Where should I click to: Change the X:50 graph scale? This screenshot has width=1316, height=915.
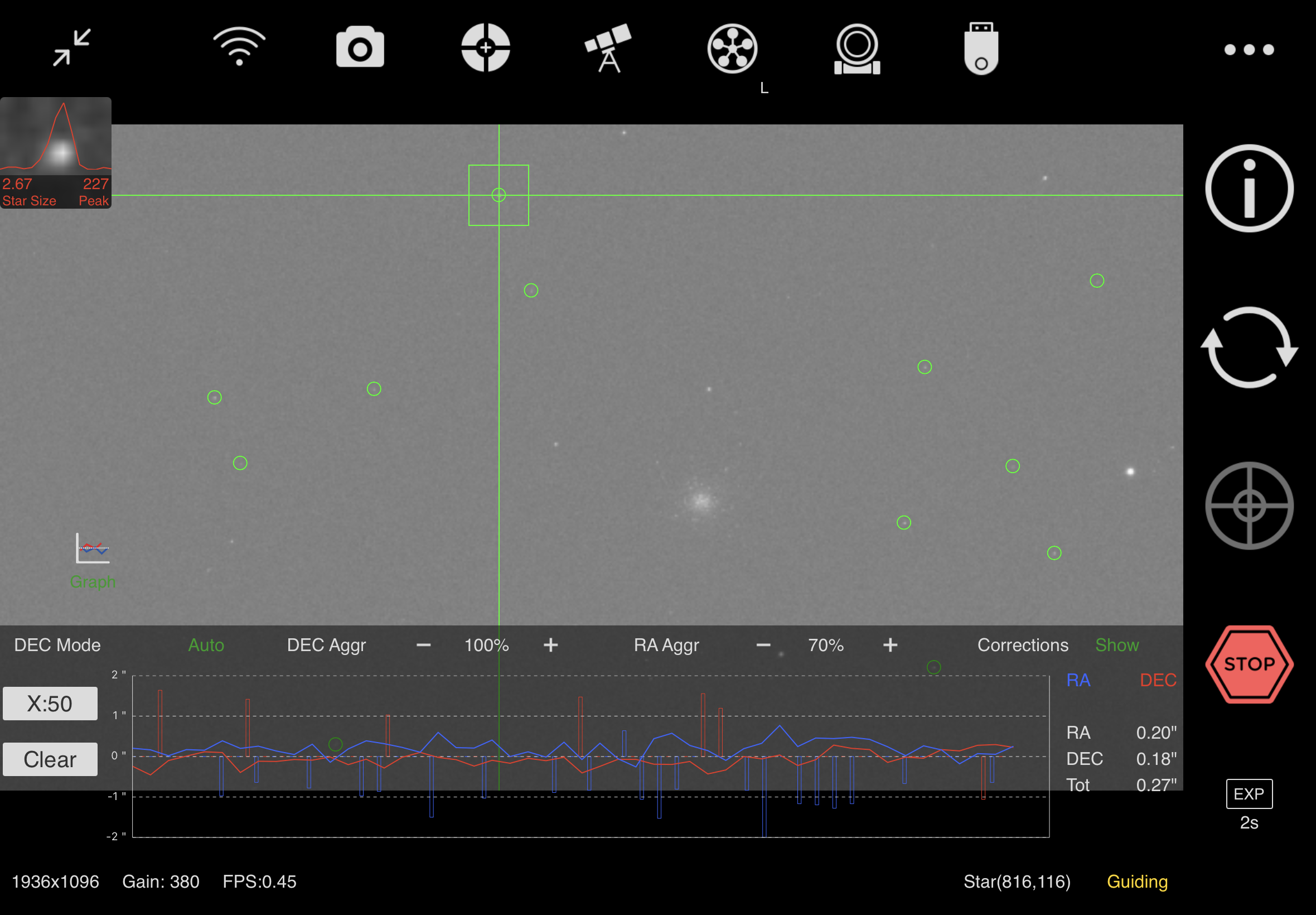tap(50, 704)
